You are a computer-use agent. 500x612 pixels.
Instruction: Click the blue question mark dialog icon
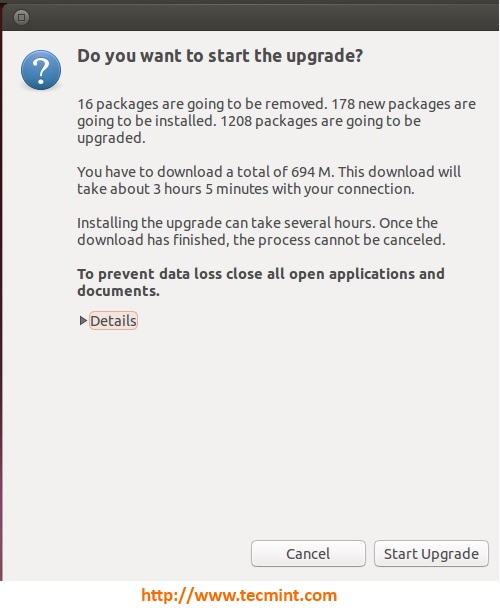click(41, 70)
